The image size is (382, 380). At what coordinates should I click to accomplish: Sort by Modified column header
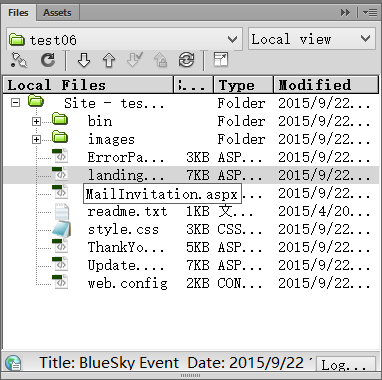326,85
